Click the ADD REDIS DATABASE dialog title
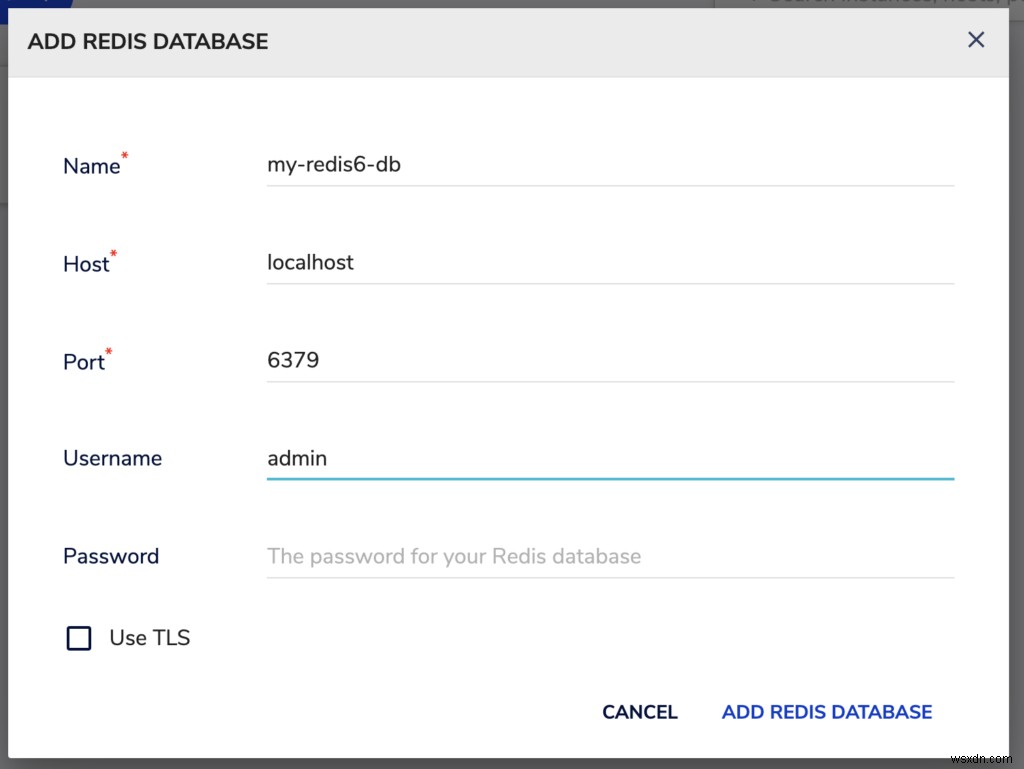 (147, 42)
